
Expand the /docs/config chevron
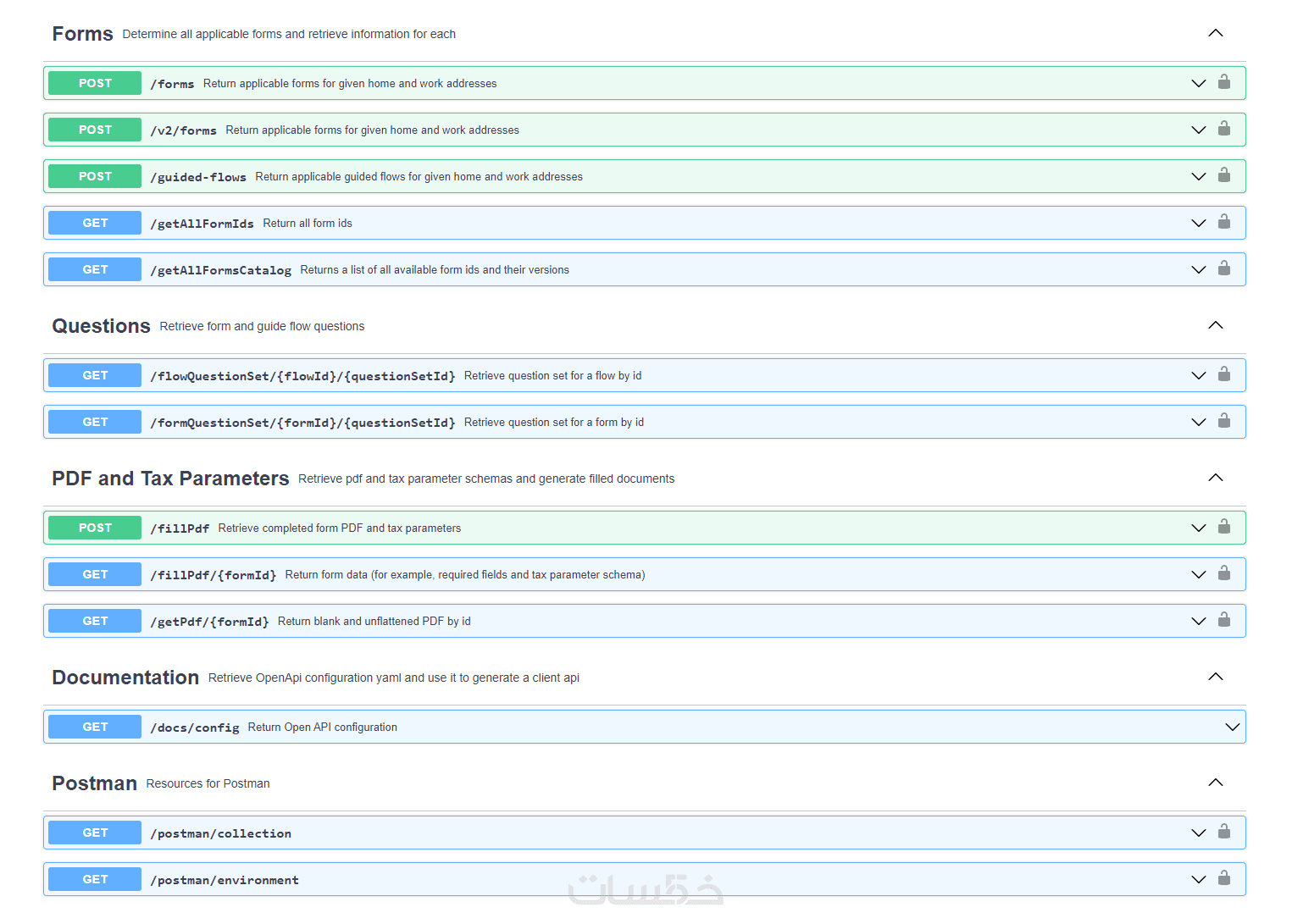click(x=1233, y=728)
